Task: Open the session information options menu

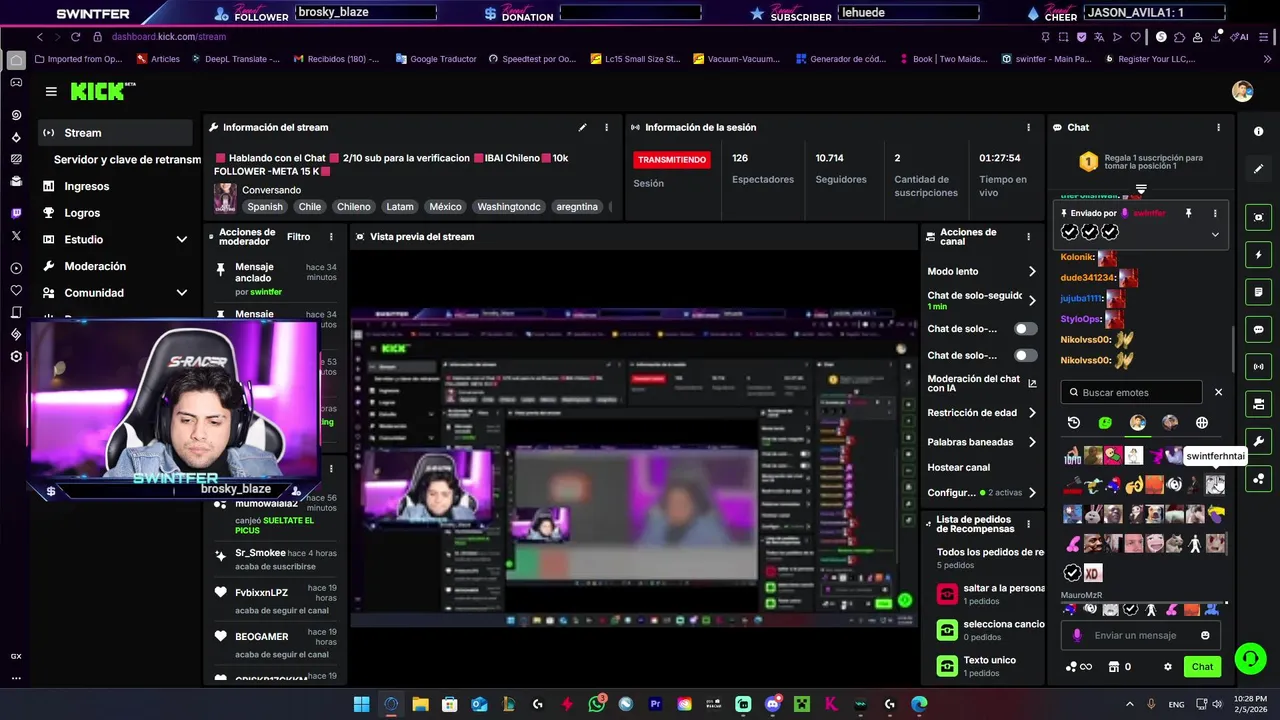Action: pos(1028,127)
